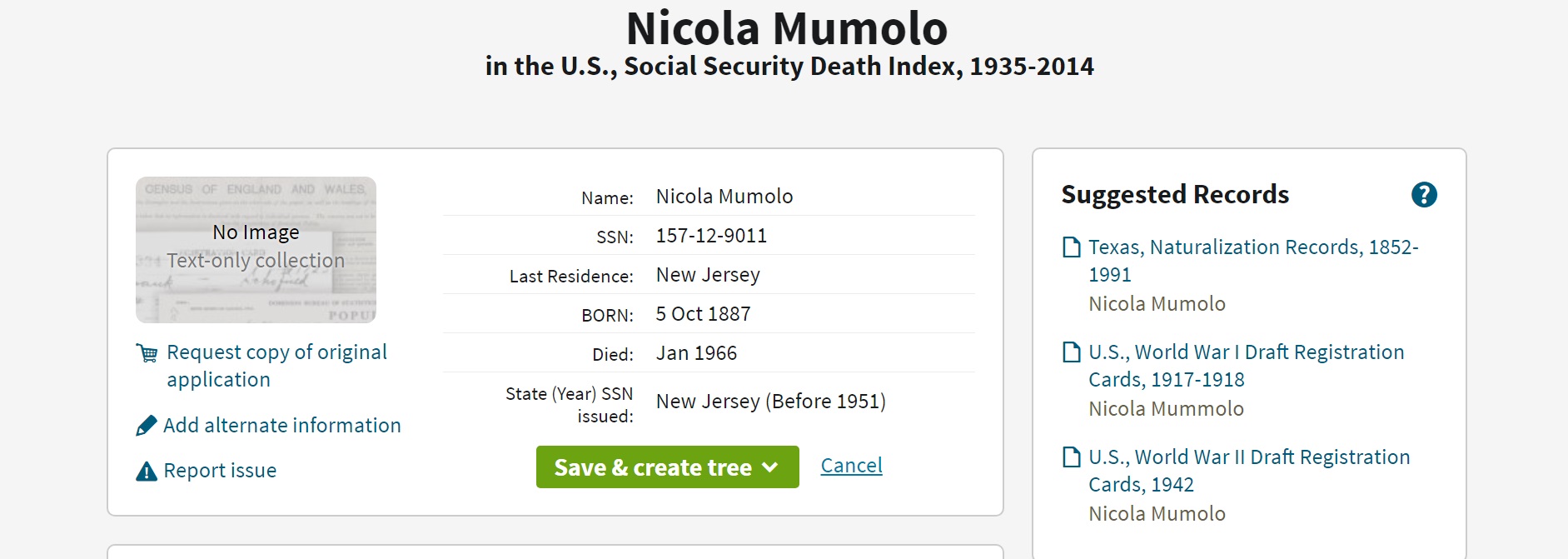Open Suggested Records help question mark

(1424, 195)
